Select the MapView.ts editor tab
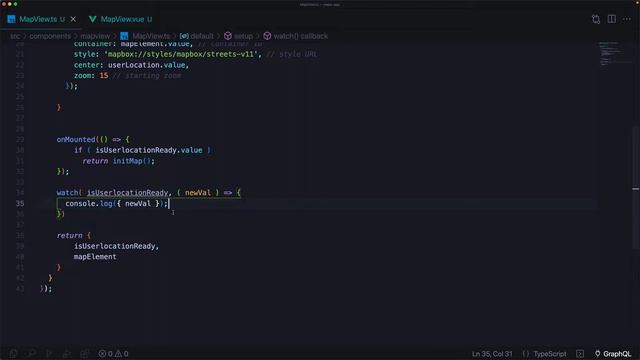Image resolution: width=640 pixels, height=360 pixels. 41,19
